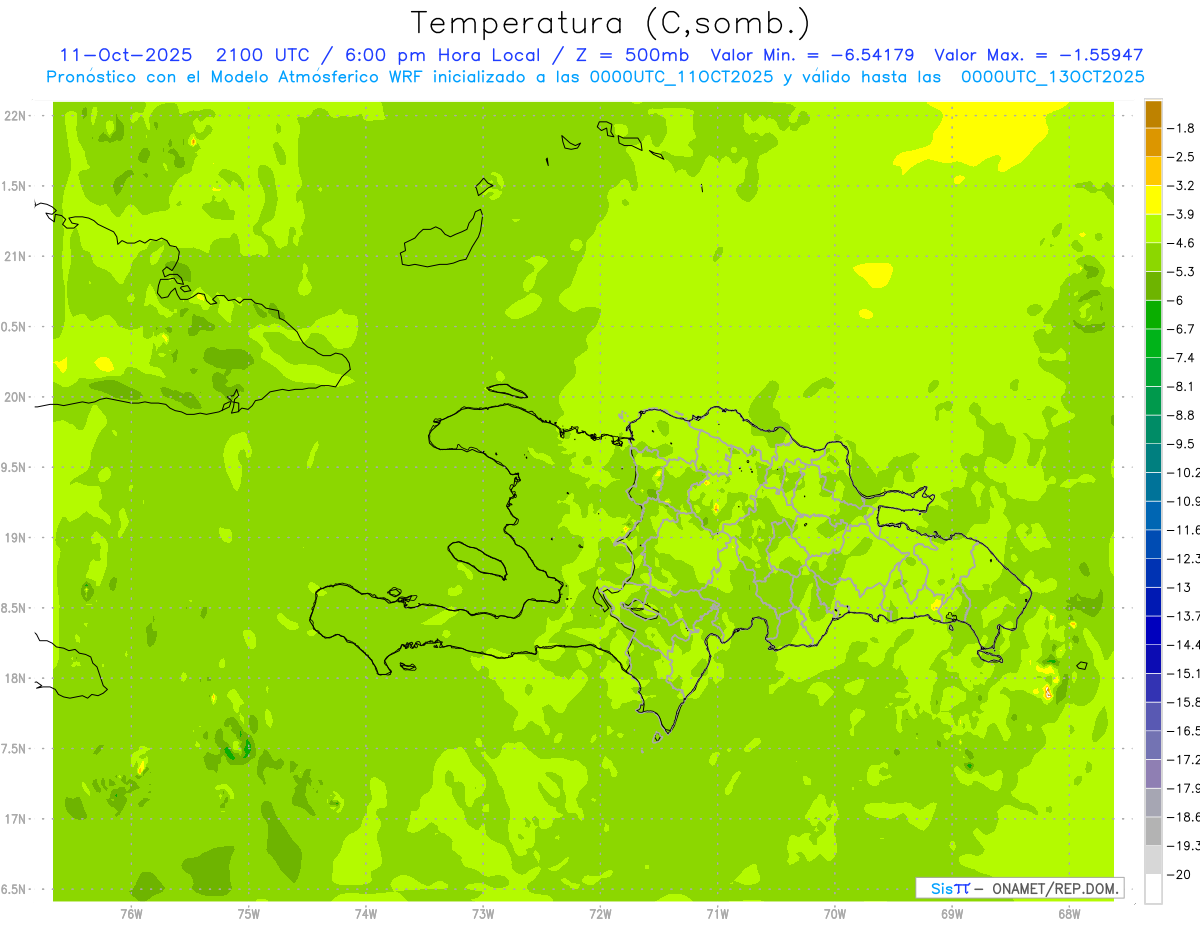Click the yellow swatch between -3.2 and -3.9
This screenshot has height=927, width=1200.
(x=1153, y=200)
